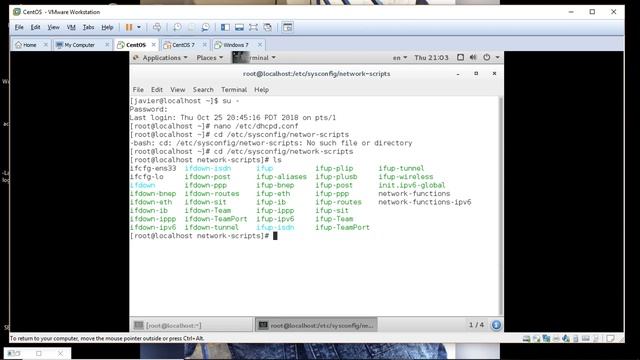Click the ifdown-TeamPort script name
The width and height of the screenshot is (640, 360).
pyautogui.click(x=216, y=219)
